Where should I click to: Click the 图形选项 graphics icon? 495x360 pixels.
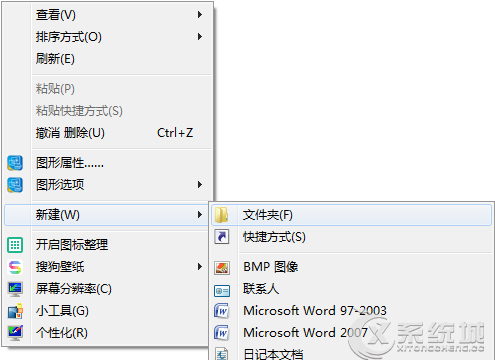coord(15,185)
